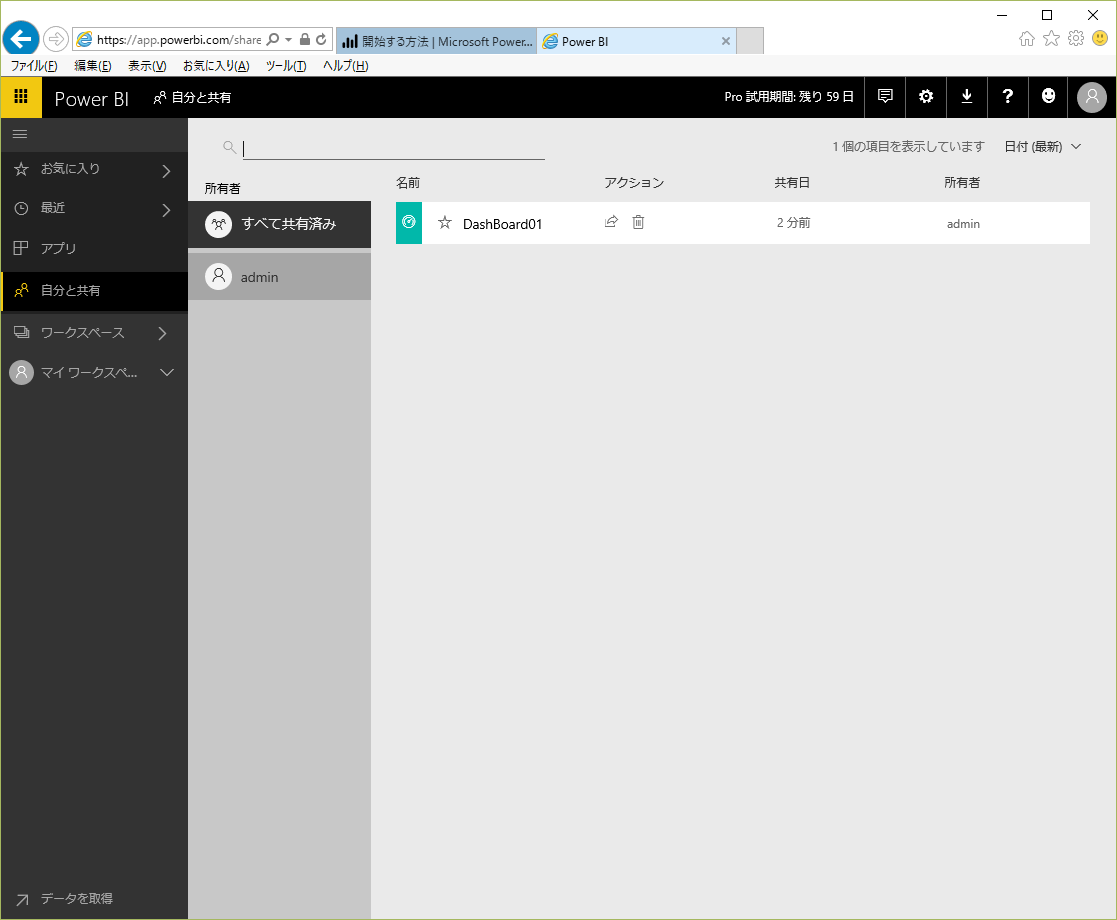Open the ヘルプ(H) menu
The height and width of the screenshot is (920, 1117).
coord(346,66)
